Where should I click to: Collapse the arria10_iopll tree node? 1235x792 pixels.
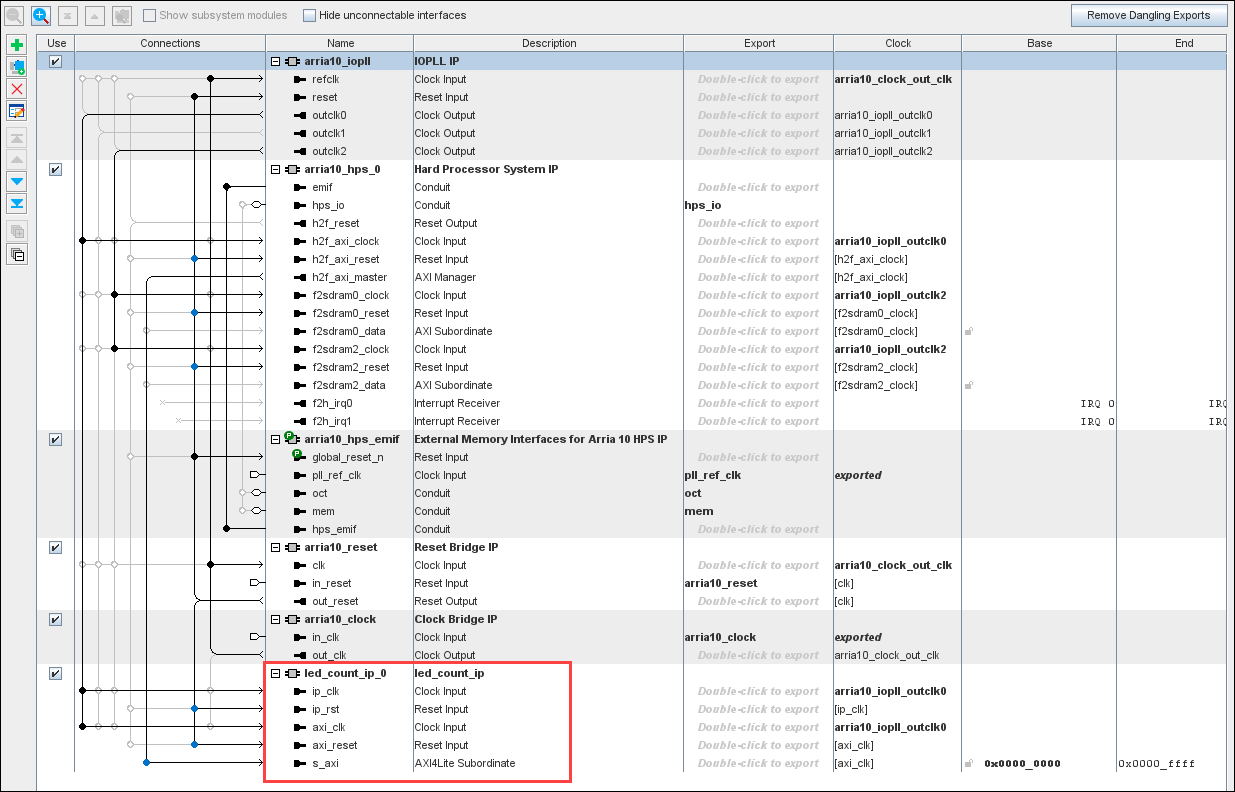click(x=275, y=61)
